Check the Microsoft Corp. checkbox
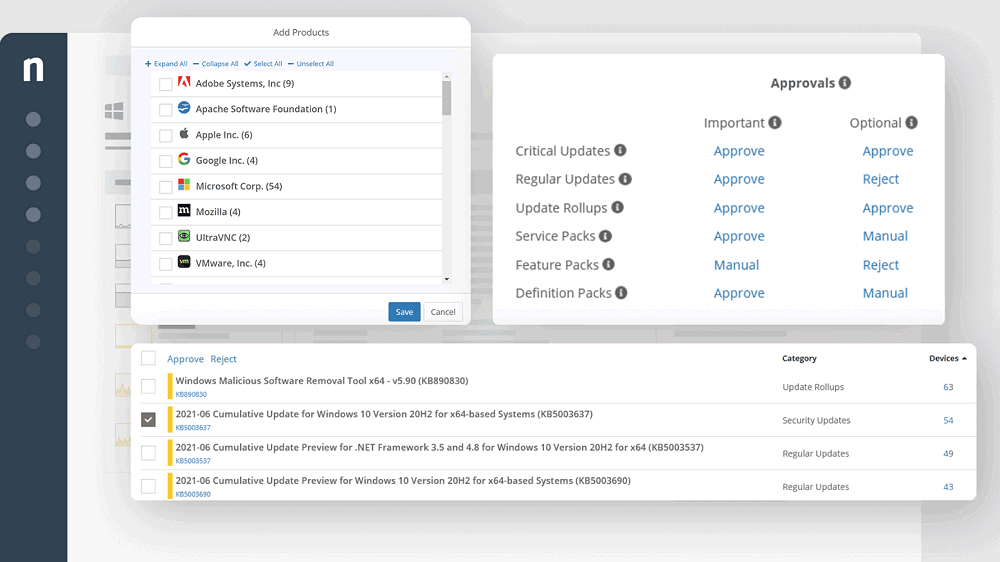1000x562 pixels. tap(165, 187)
